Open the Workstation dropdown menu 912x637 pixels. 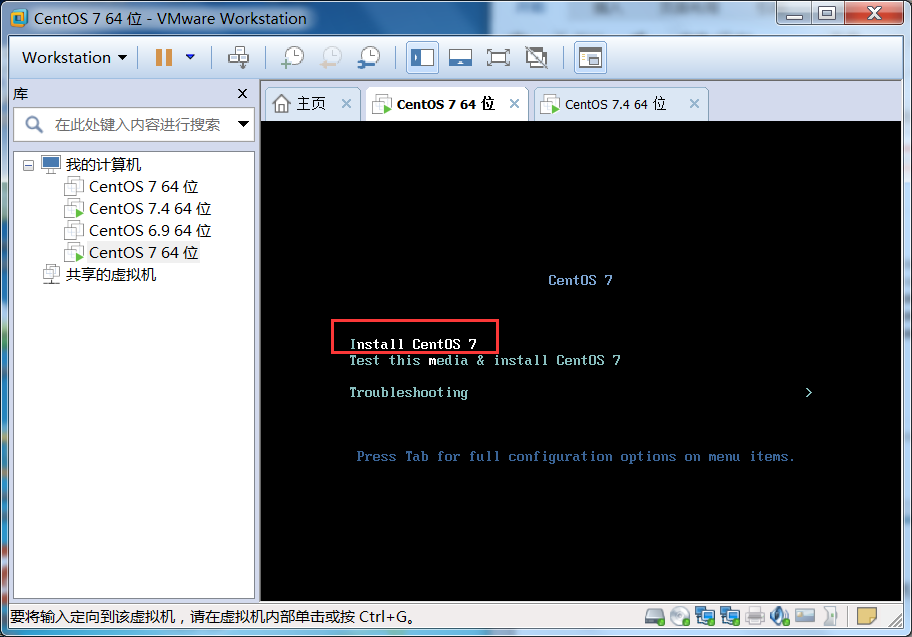click(x=74, y=58)
